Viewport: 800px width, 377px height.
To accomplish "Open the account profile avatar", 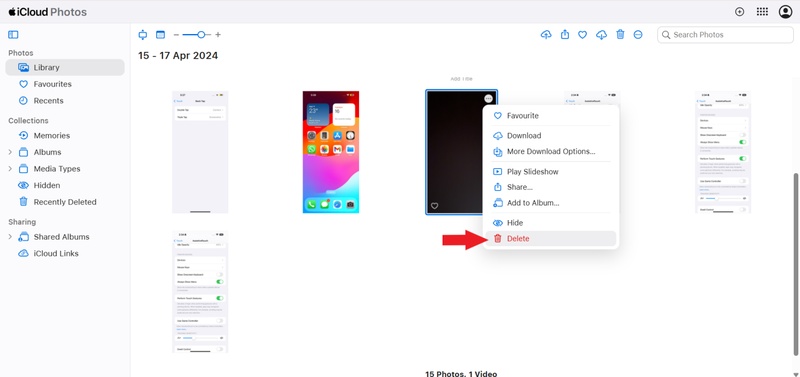I will click(785, 12).
